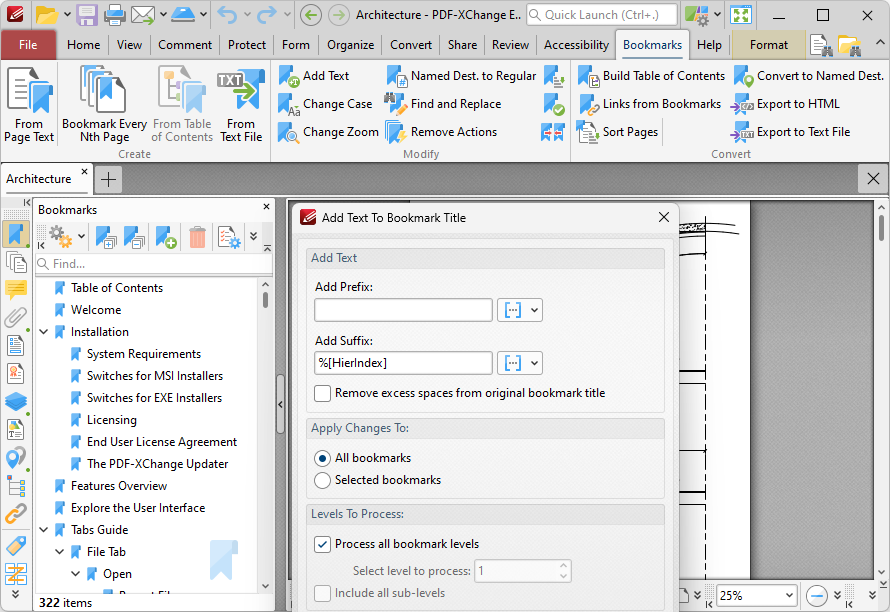Open the Thumbnails pane sidebar icon

[16, 262]
